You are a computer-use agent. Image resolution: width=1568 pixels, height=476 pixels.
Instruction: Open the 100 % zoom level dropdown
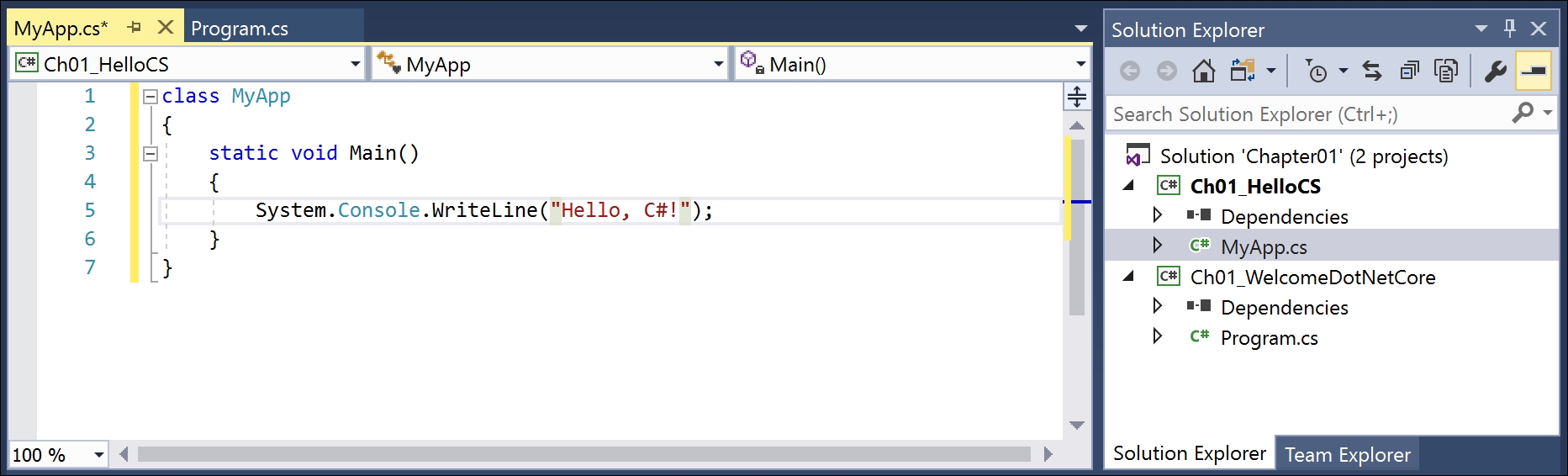[x=99, y=455]
